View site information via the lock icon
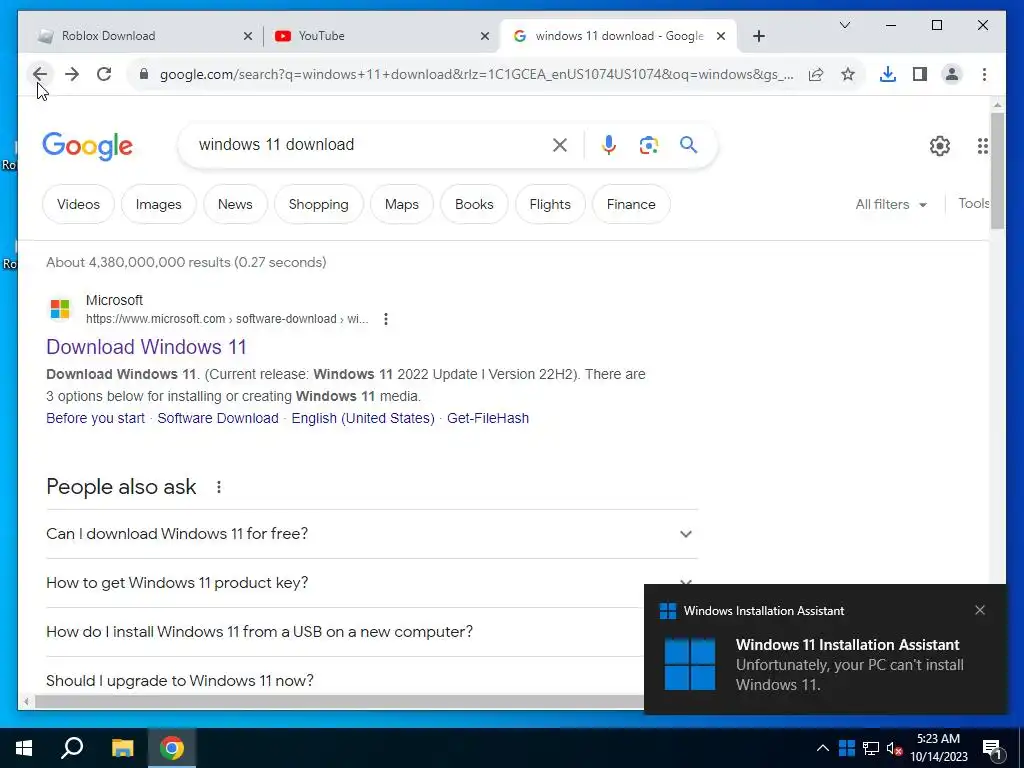The width and height of the screenshot is (1024, 768). (x=144, y=74)
